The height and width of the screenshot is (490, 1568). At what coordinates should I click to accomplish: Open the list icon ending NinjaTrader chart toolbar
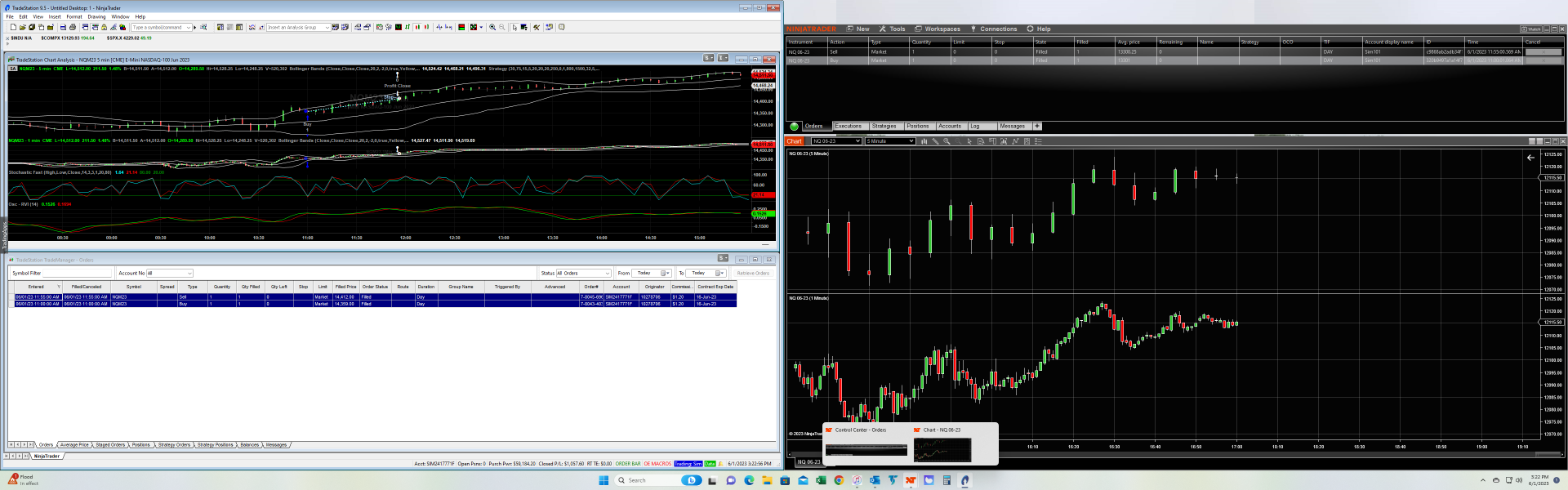click(1038, 141)
